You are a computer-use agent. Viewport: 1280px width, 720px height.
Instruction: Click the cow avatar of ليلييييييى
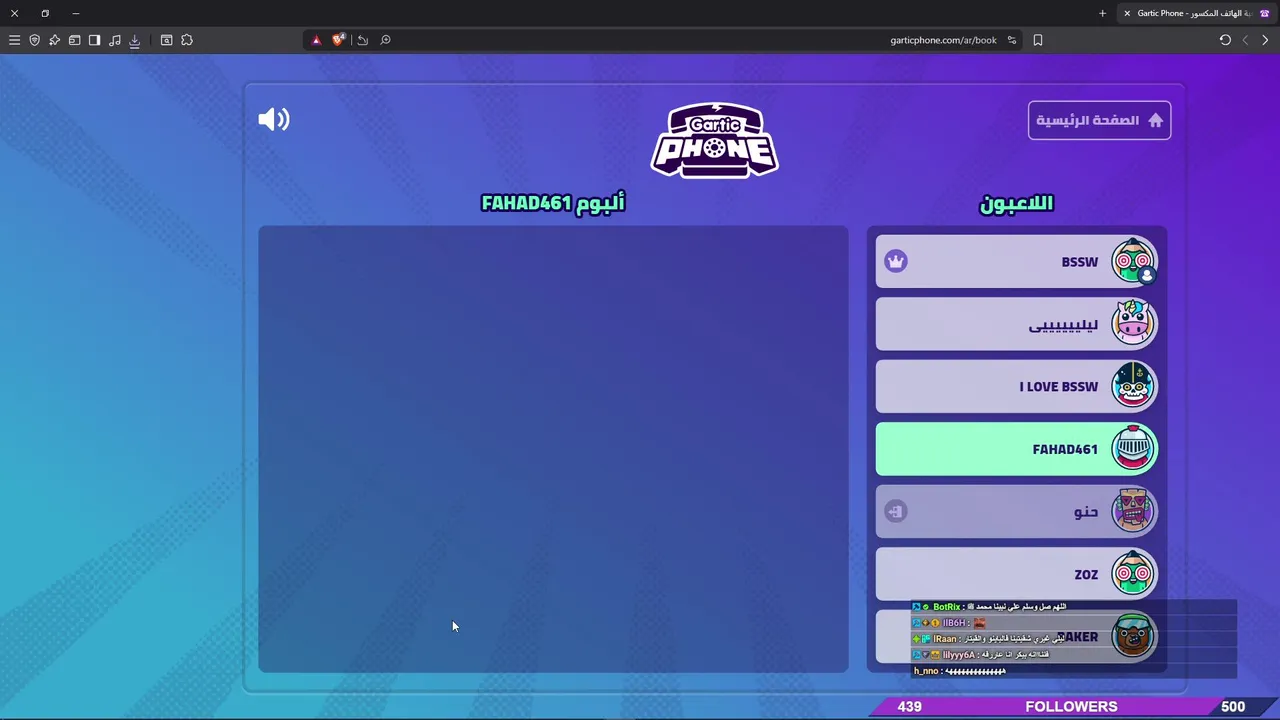tap(1133, 324)
